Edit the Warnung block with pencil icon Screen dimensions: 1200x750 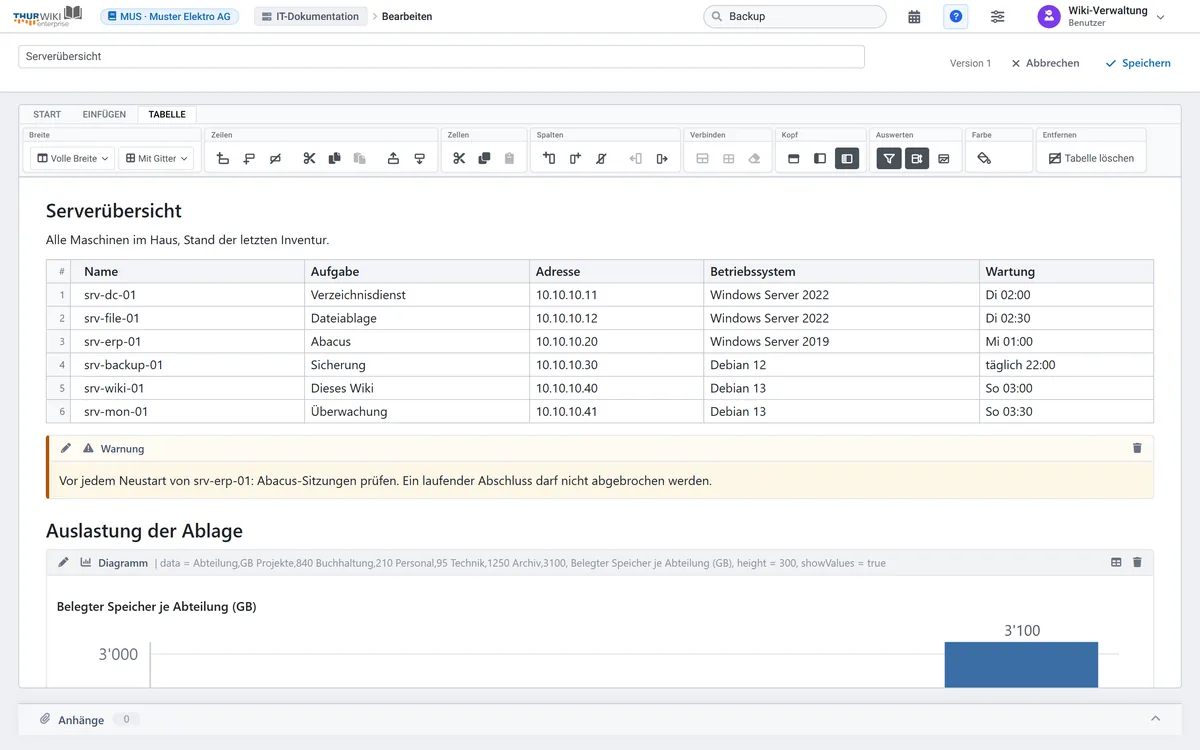click(66, 448)
